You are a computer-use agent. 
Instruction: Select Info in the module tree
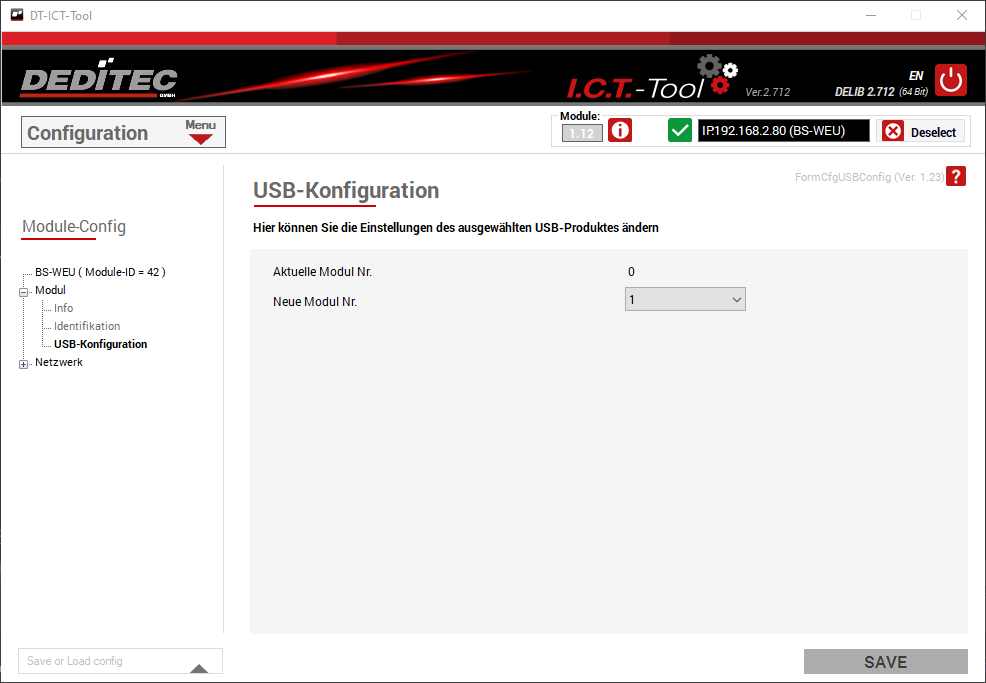[x=63, y=308]
